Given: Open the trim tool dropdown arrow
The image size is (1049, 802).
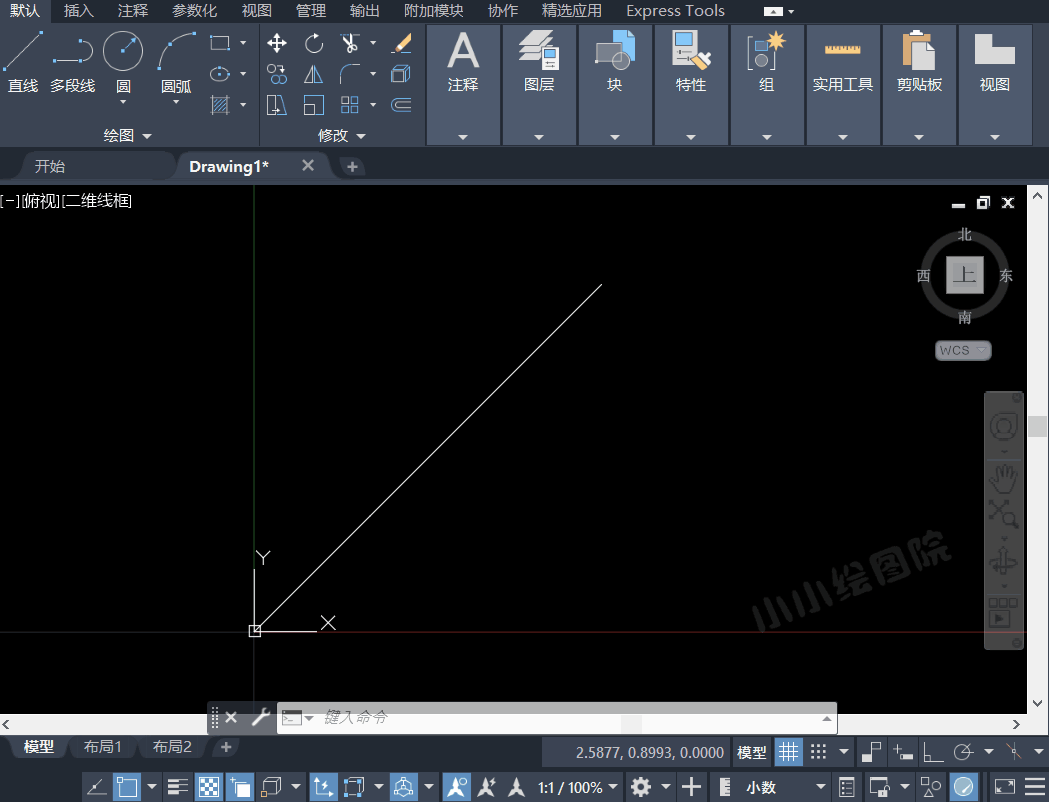Looking at the screenshot, I should [x=373, y=43].
